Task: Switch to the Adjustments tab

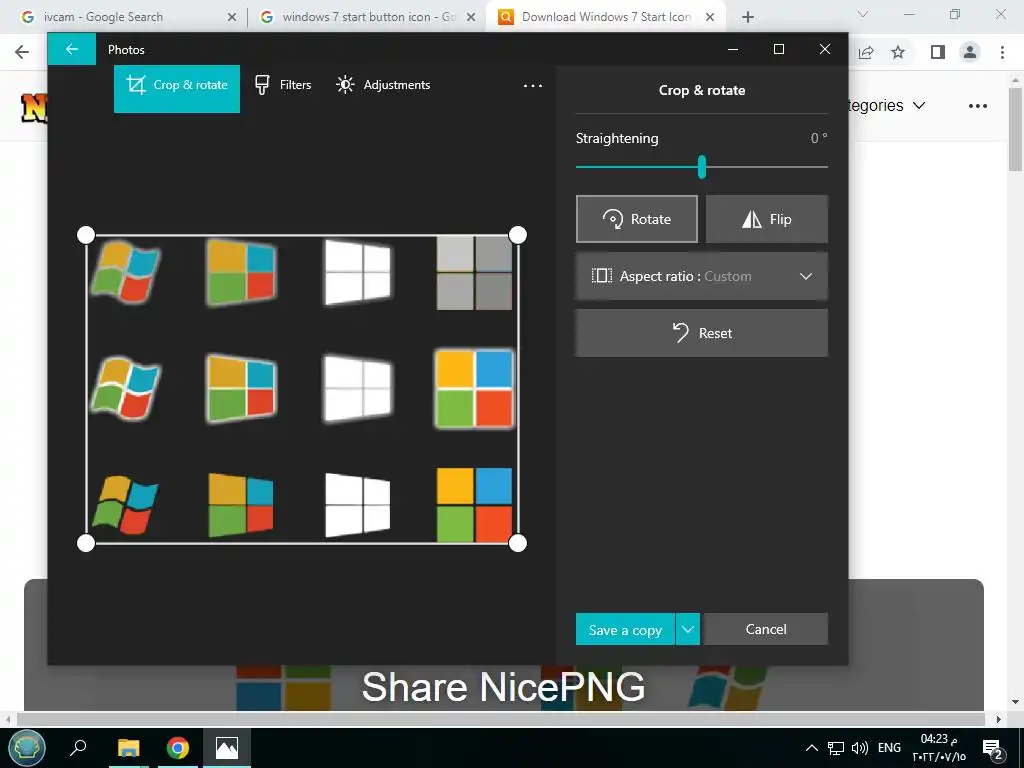Action: (x=383, y=85)
